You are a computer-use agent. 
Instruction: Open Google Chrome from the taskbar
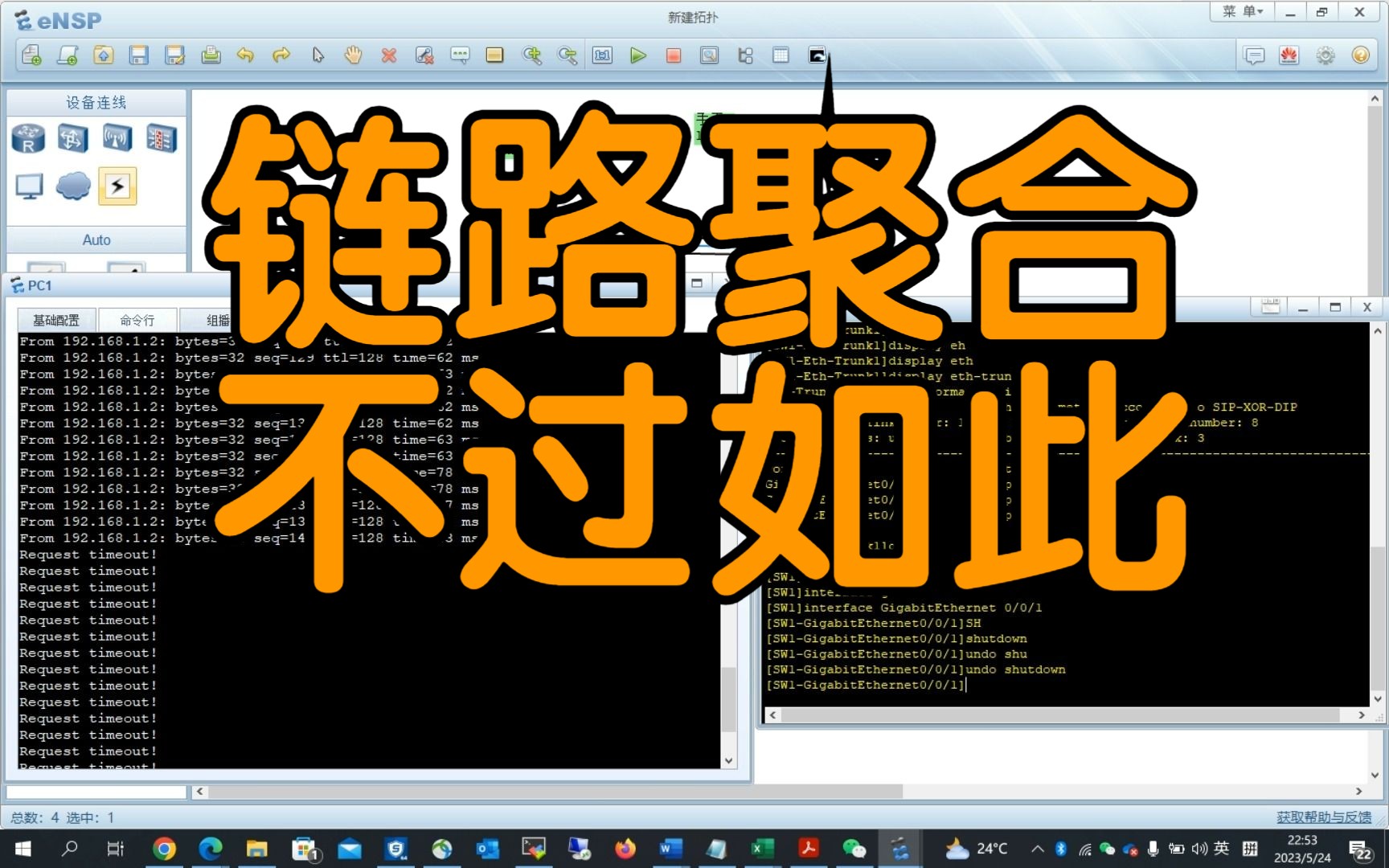click(x=164, y=849)
